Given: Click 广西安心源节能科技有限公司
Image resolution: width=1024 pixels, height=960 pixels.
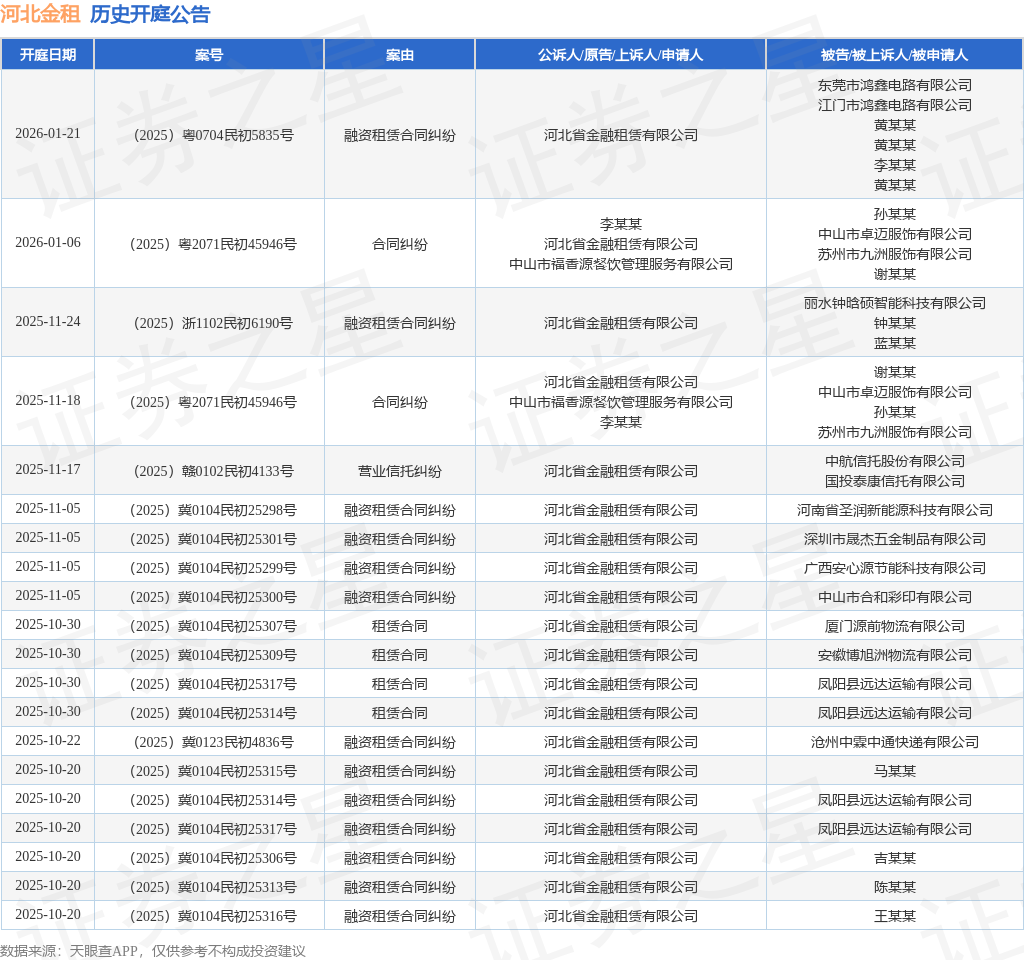Looking at the screenshot, I should [x=895, y=568].
